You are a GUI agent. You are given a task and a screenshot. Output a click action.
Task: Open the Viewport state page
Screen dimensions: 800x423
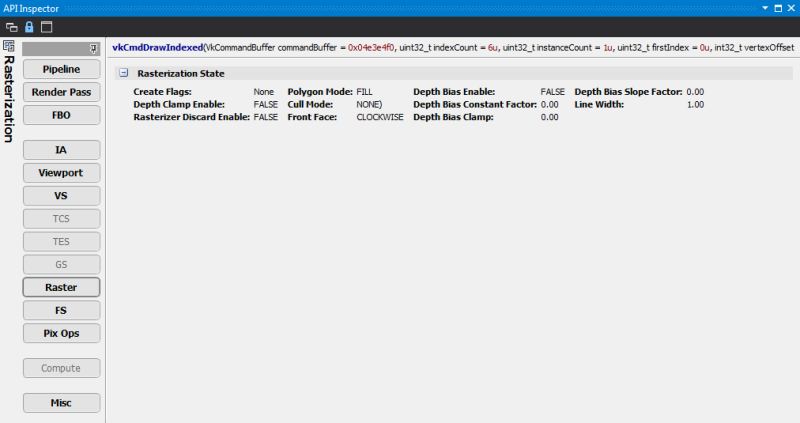61,173
